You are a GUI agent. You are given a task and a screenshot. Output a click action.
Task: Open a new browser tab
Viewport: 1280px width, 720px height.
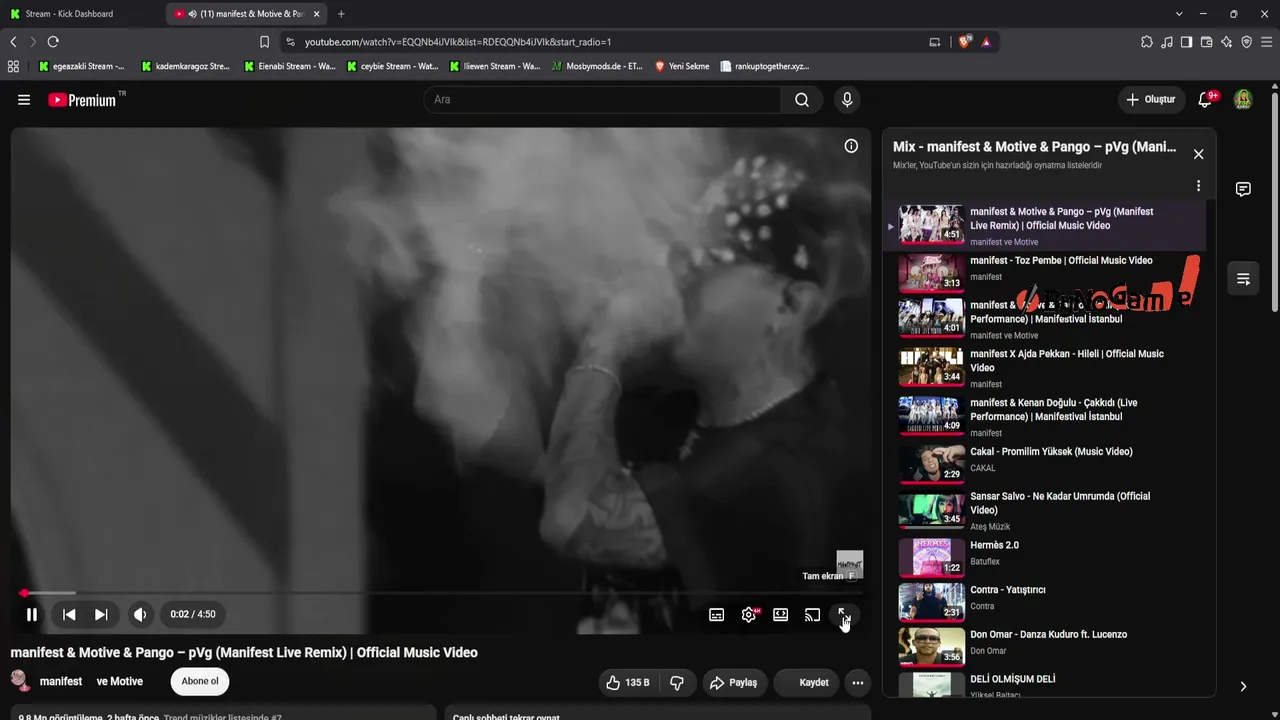[341, 14]
